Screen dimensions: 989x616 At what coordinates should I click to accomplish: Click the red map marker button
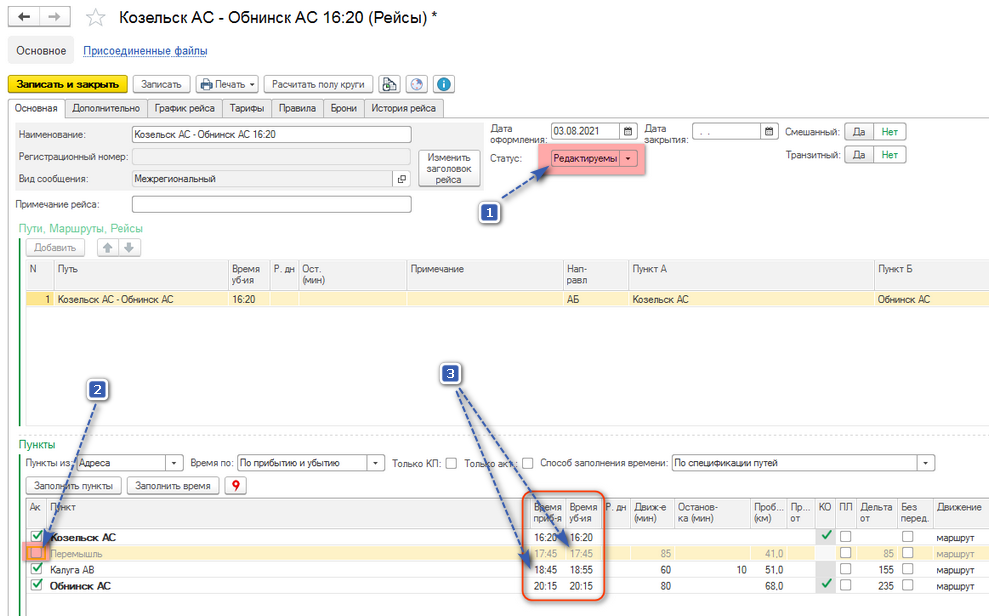click(x=236, y=486)
